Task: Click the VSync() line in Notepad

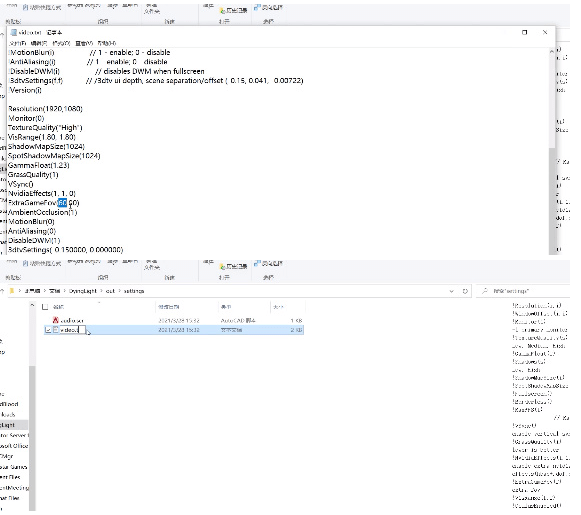Action: (21, 184)
